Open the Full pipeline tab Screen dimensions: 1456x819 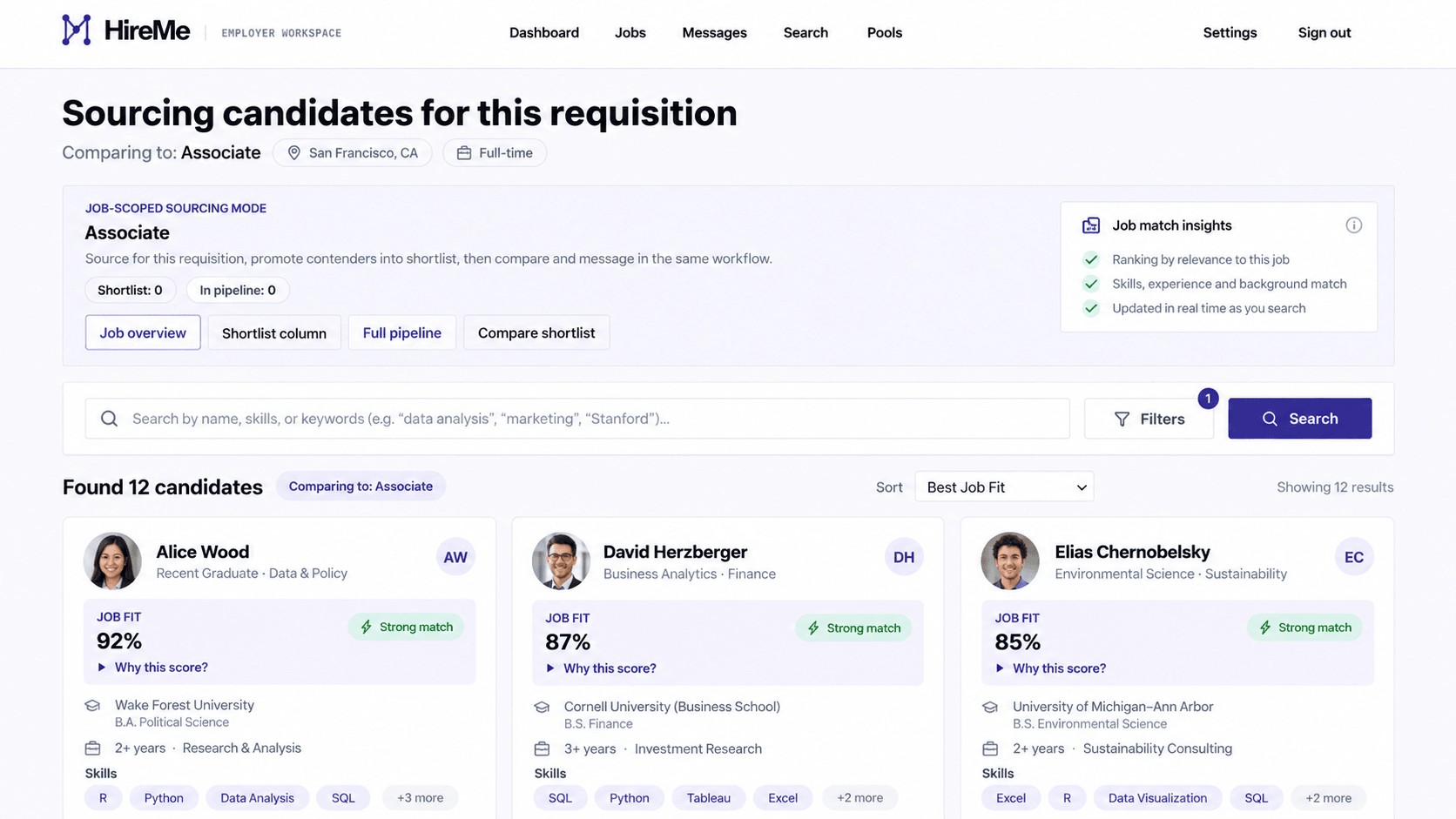(x=402, y=332)
